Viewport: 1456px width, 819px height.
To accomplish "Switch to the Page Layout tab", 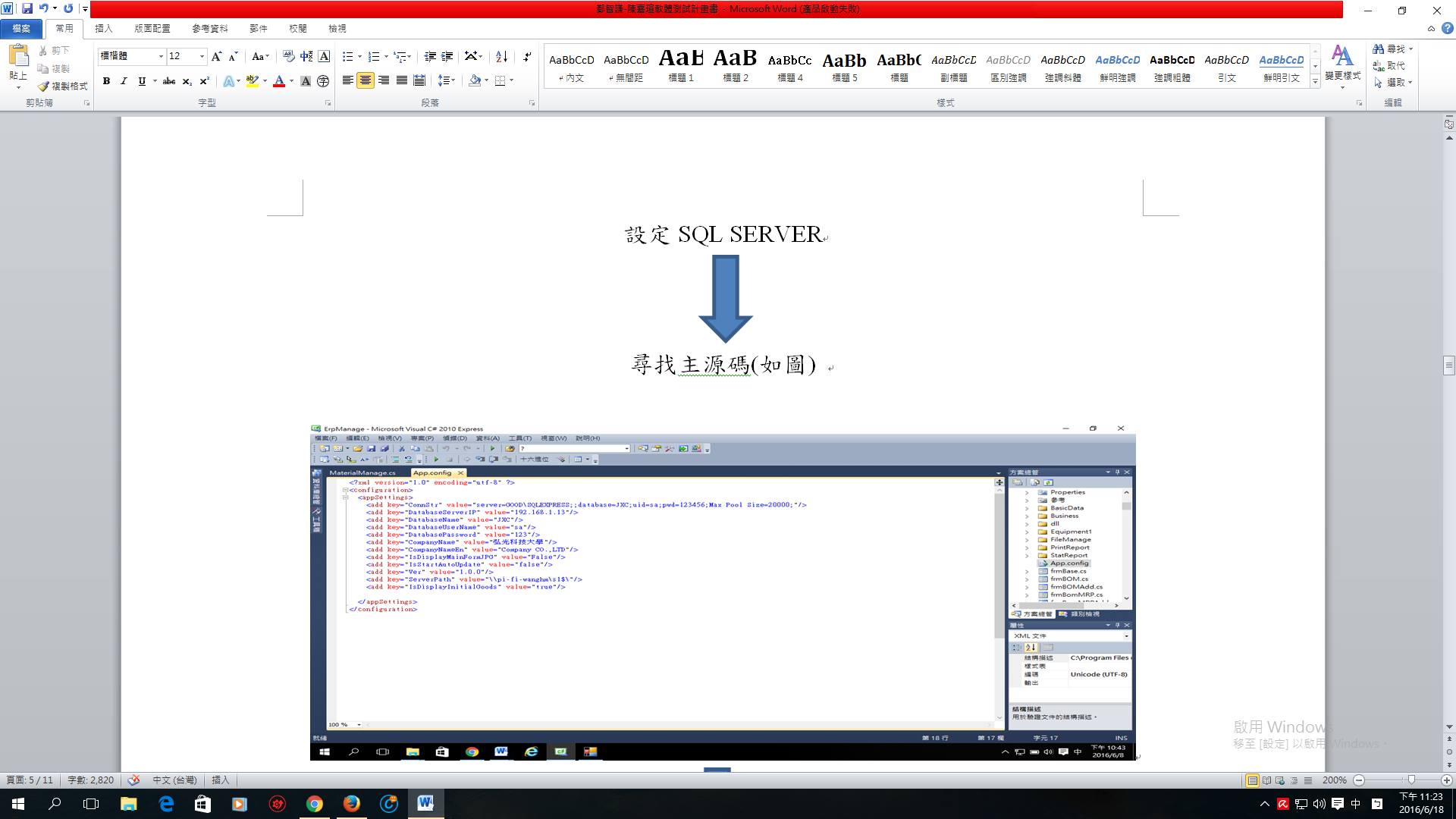I will (x=152, y=28).
